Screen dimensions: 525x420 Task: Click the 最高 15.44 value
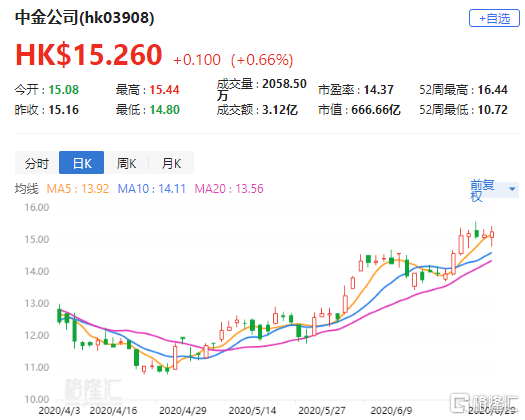164,89
